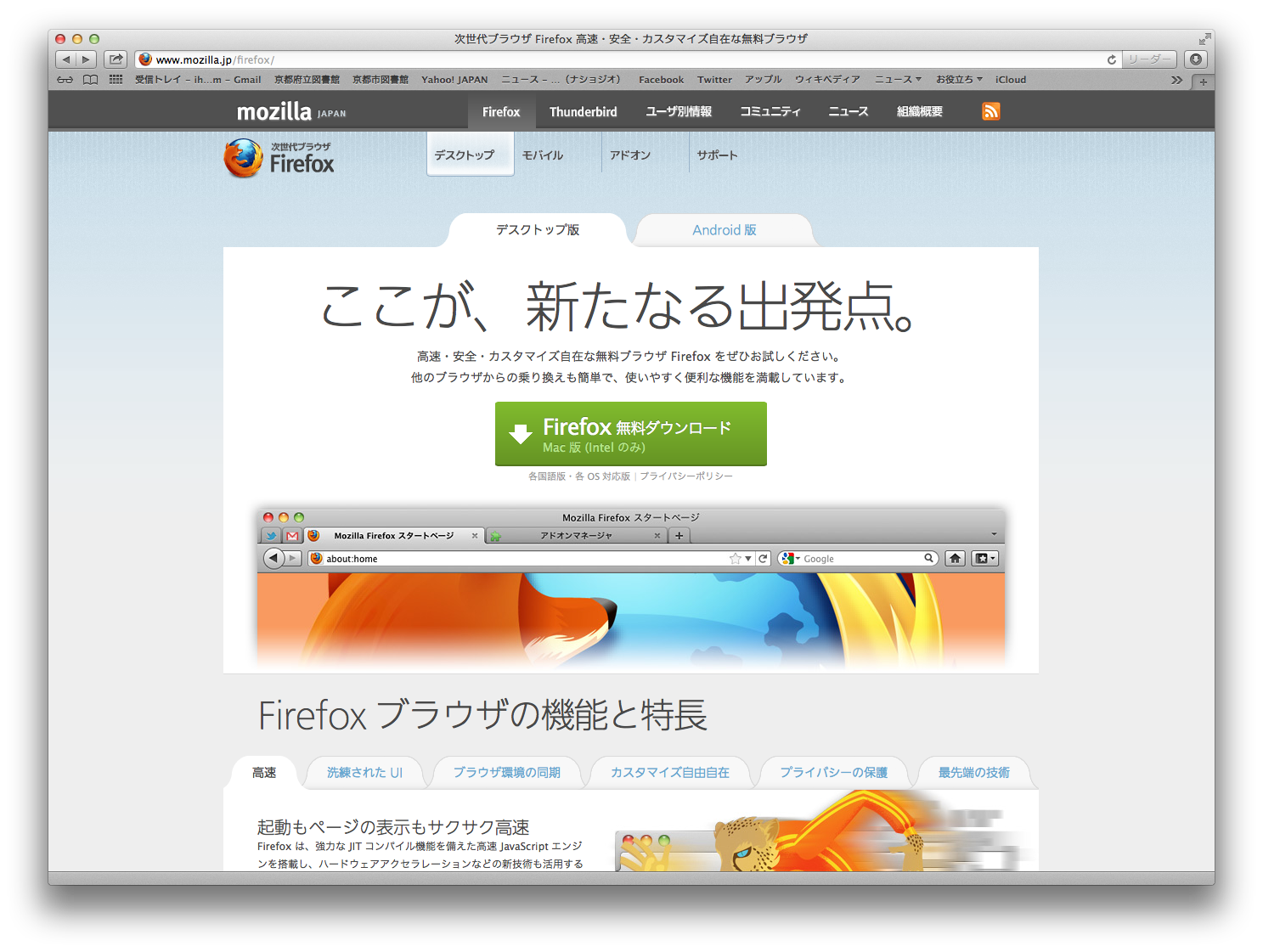
Task: Select Thunderbird in top navigation
Action: [584, 111]
